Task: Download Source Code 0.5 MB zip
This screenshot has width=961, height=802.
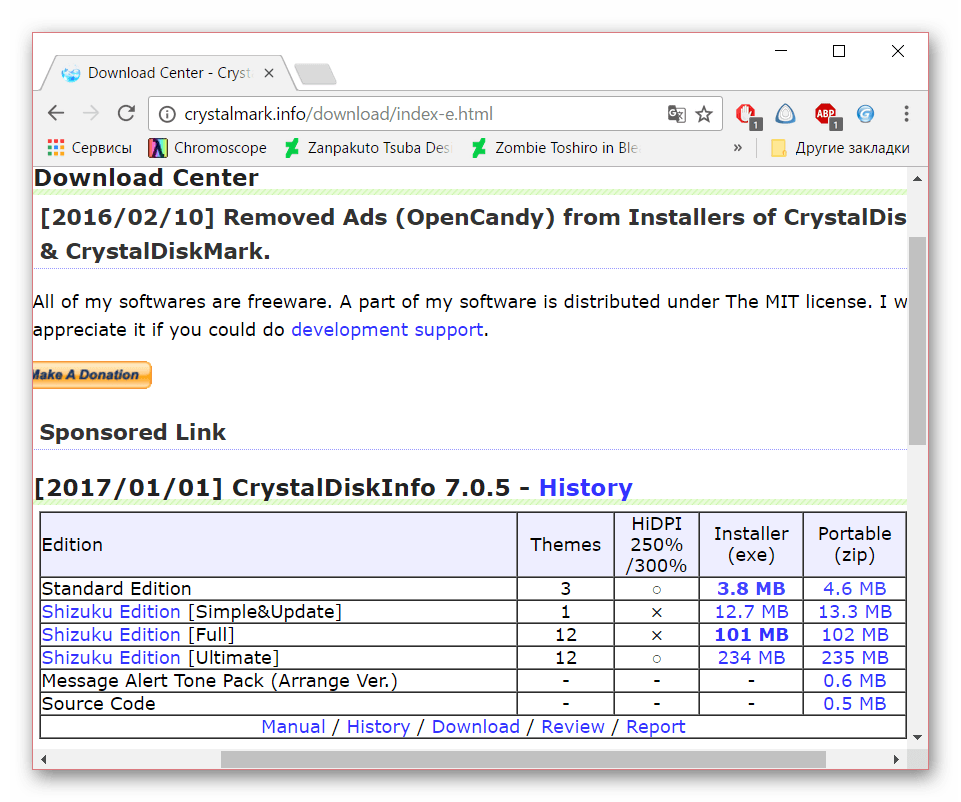Action: point(854,703)
